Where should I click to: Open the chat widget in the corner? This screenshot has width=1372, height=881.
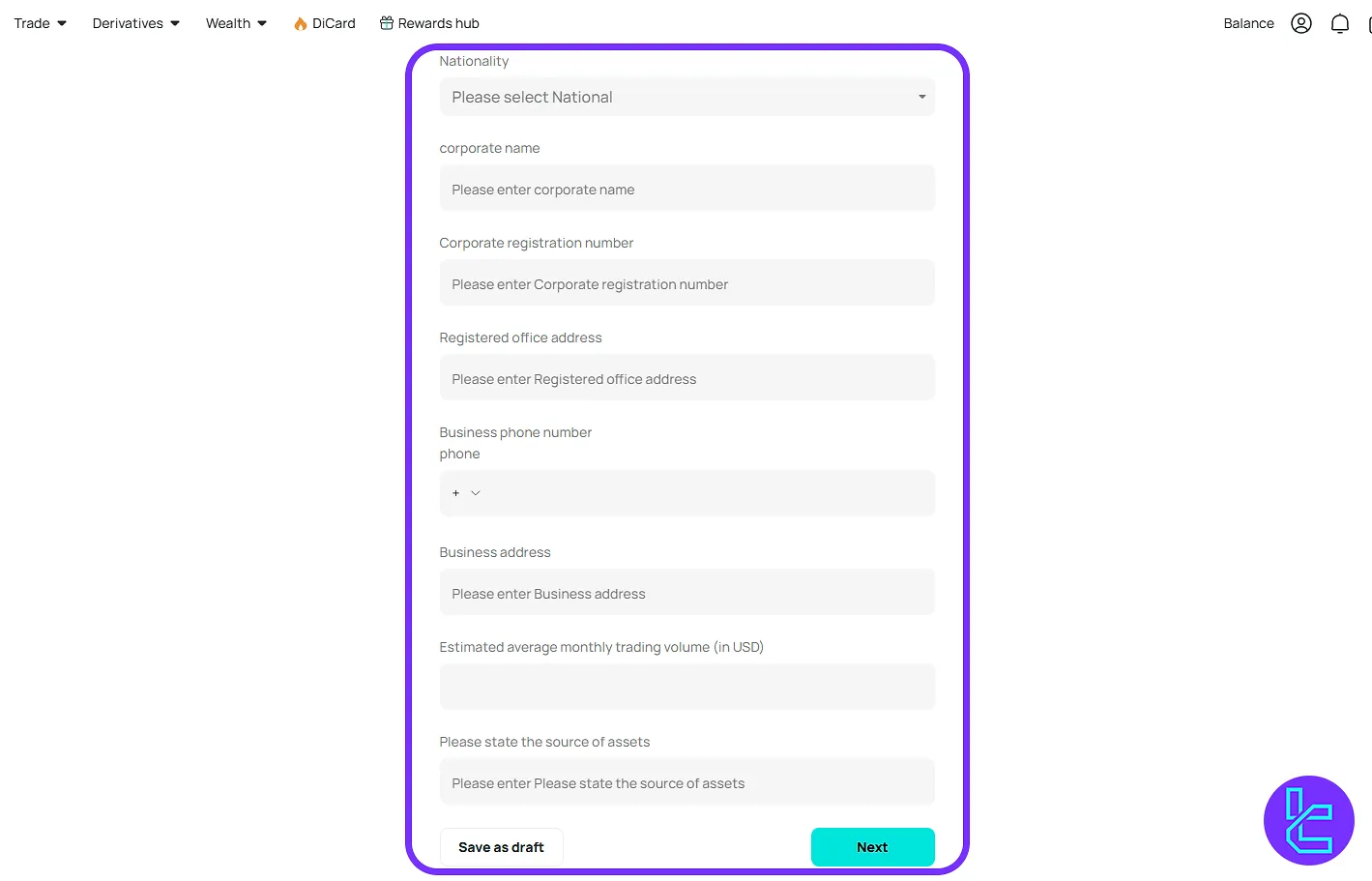click(x=1308, y=820)
